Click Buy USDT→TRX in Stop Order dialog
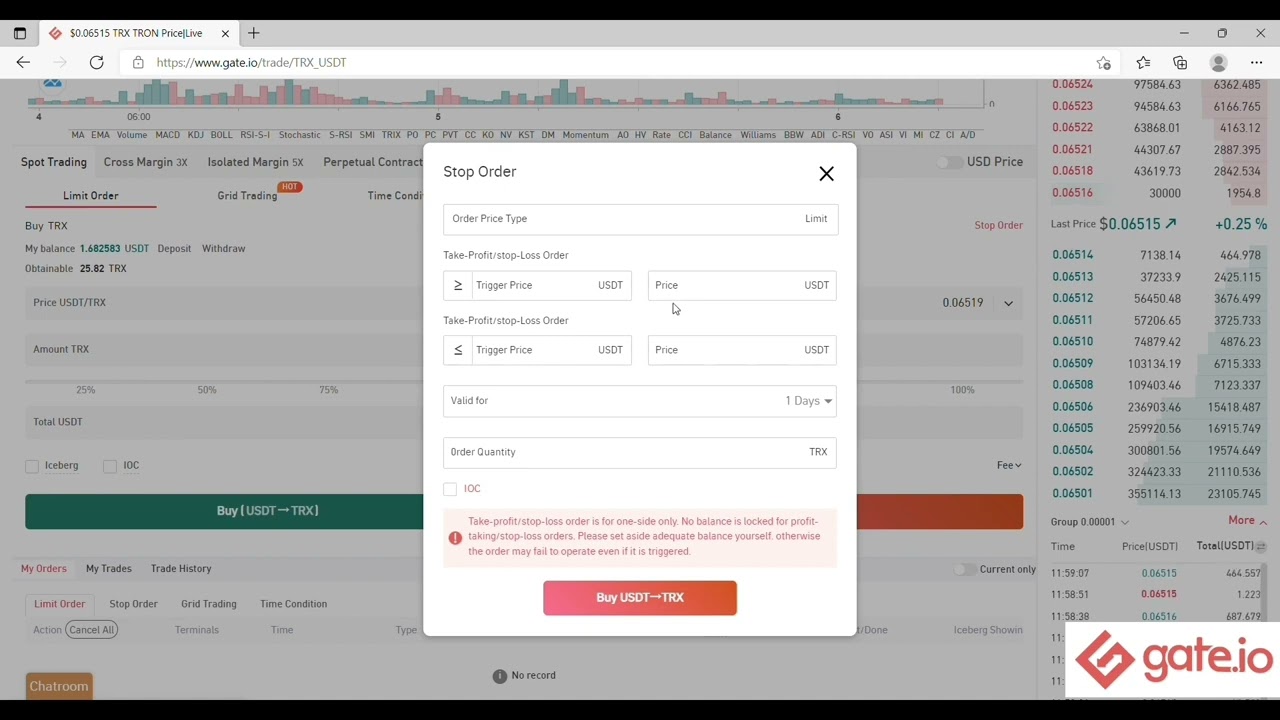Screen dimensions: 1280x720 [x=640, y=598]
